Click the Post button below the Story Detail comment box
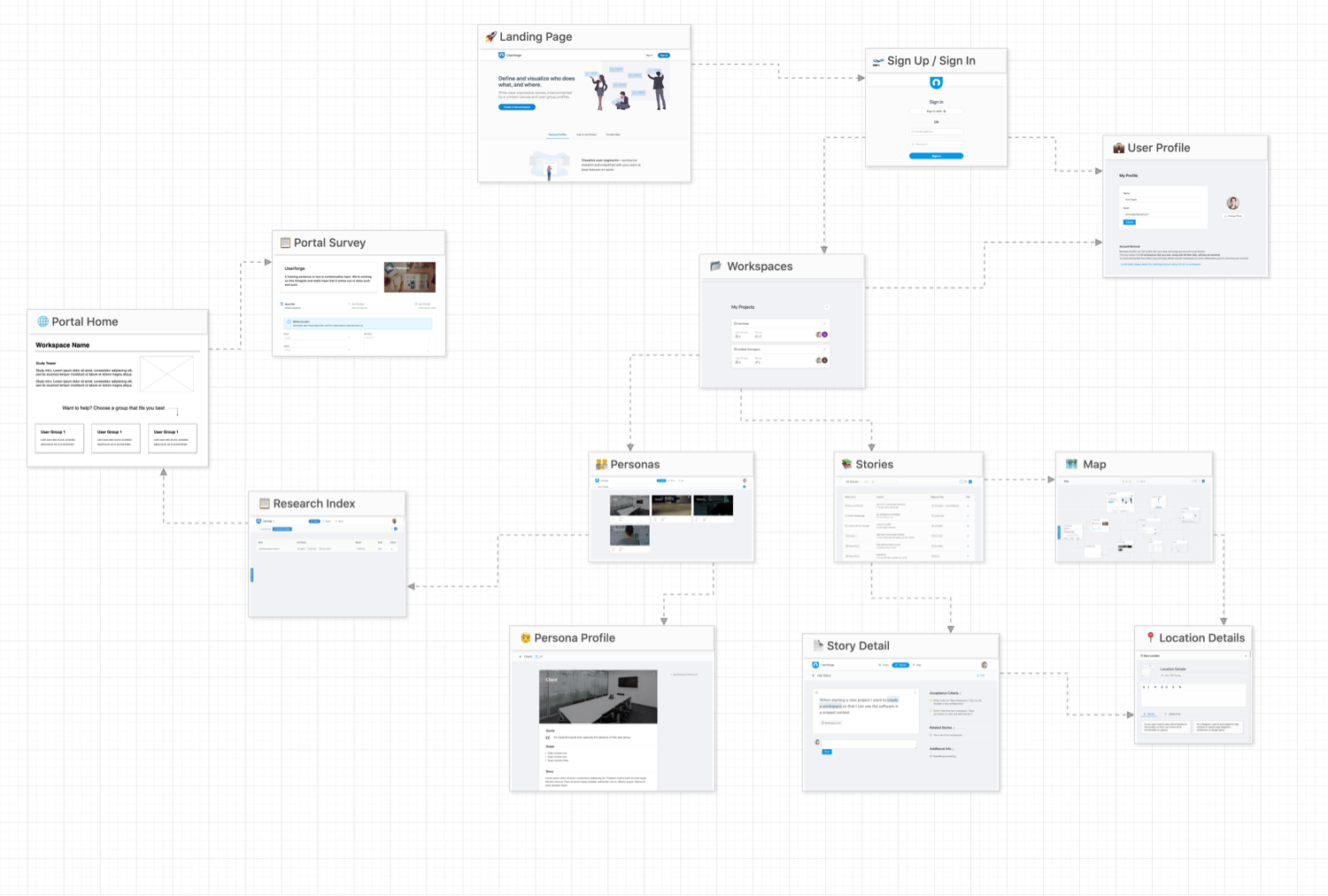The image size is (1328, 896). coord(827,752)
